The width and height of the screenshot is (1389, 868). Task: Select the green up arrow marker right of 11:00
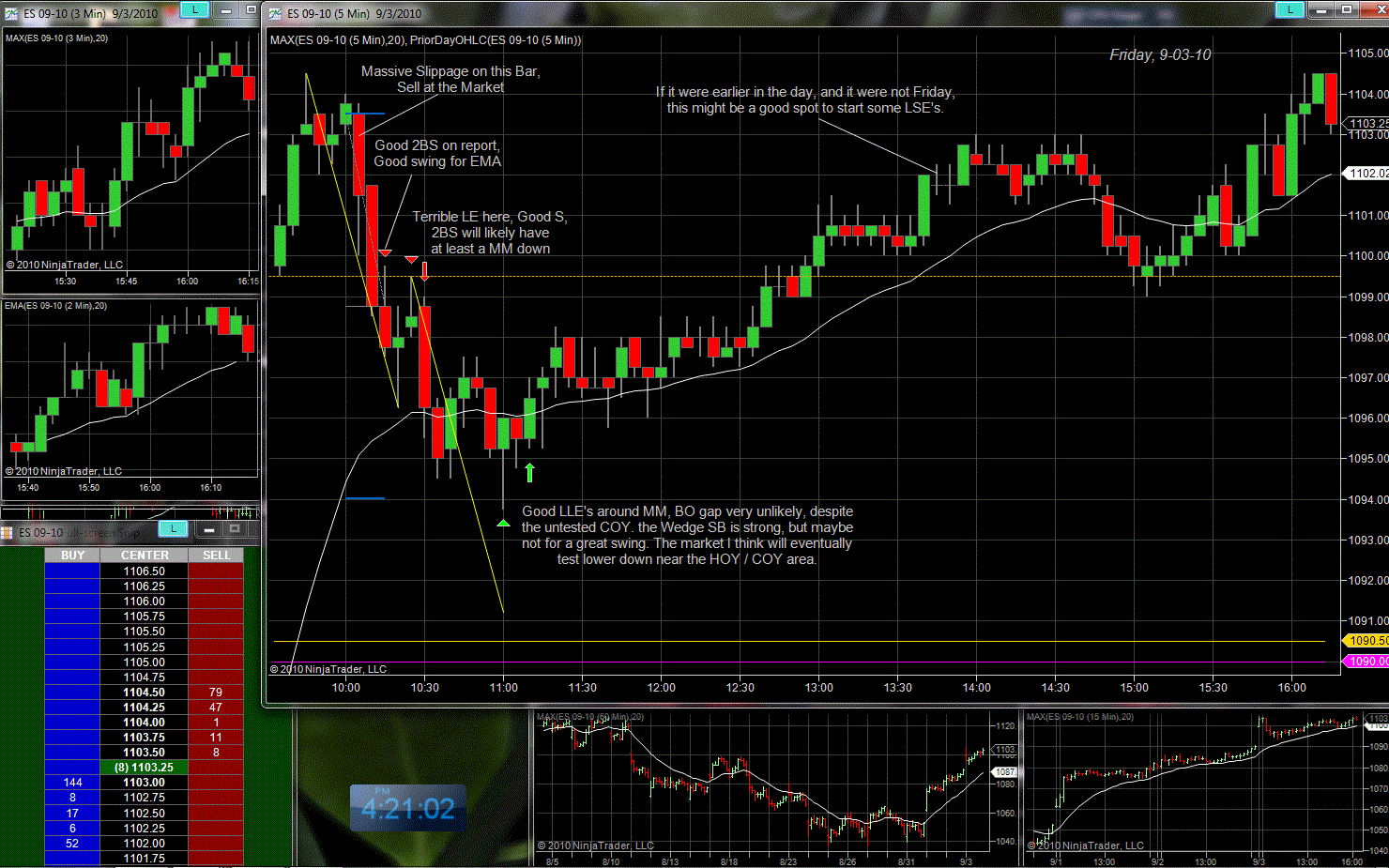click(x=530, y=473)
